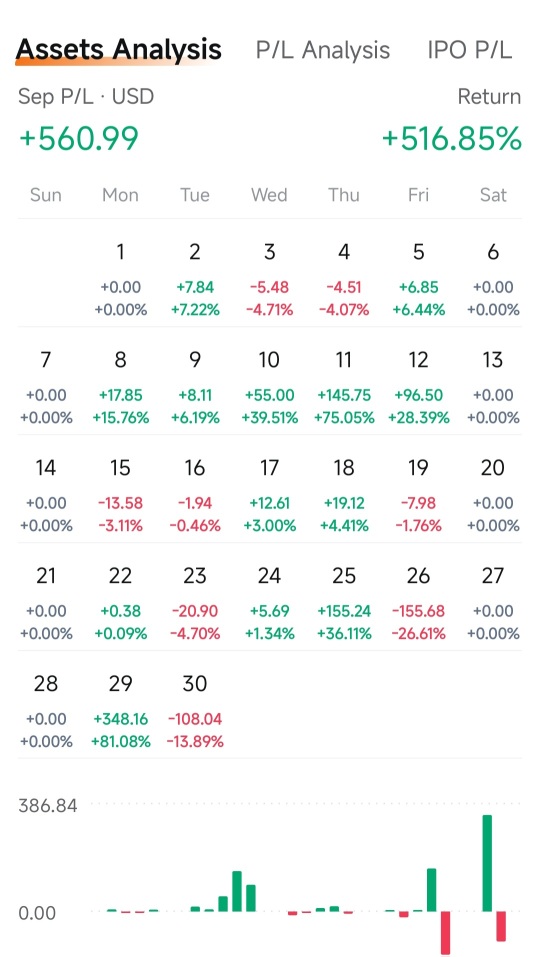Tap the +560.99 monthly P/L total
Screen dimensions: 540x957
tap(79, 139)
